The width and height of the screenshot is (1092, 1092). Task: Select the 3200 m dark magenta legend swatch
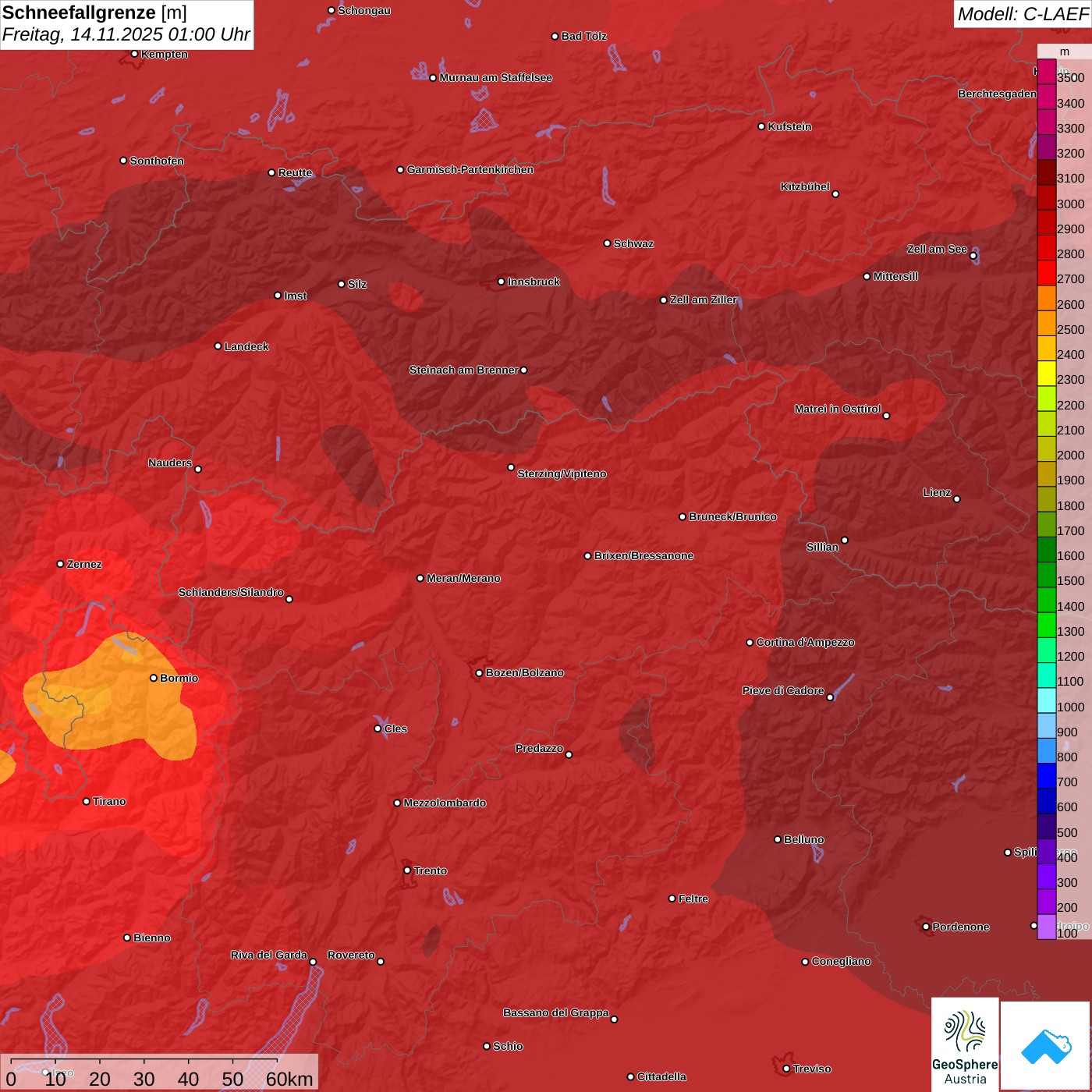coord(1046,147)
